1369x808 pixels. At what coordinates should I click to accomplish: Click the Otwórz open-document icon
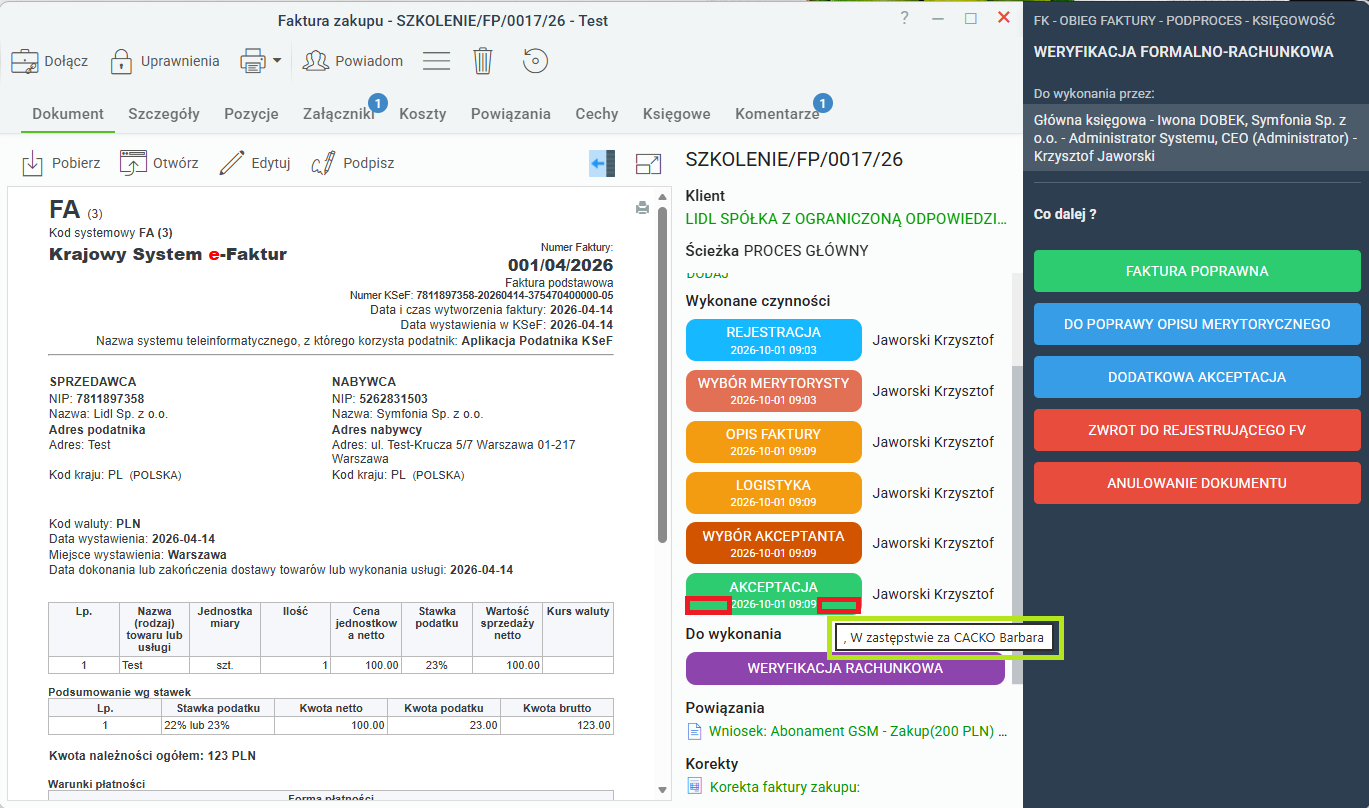(x=133, y=163)
